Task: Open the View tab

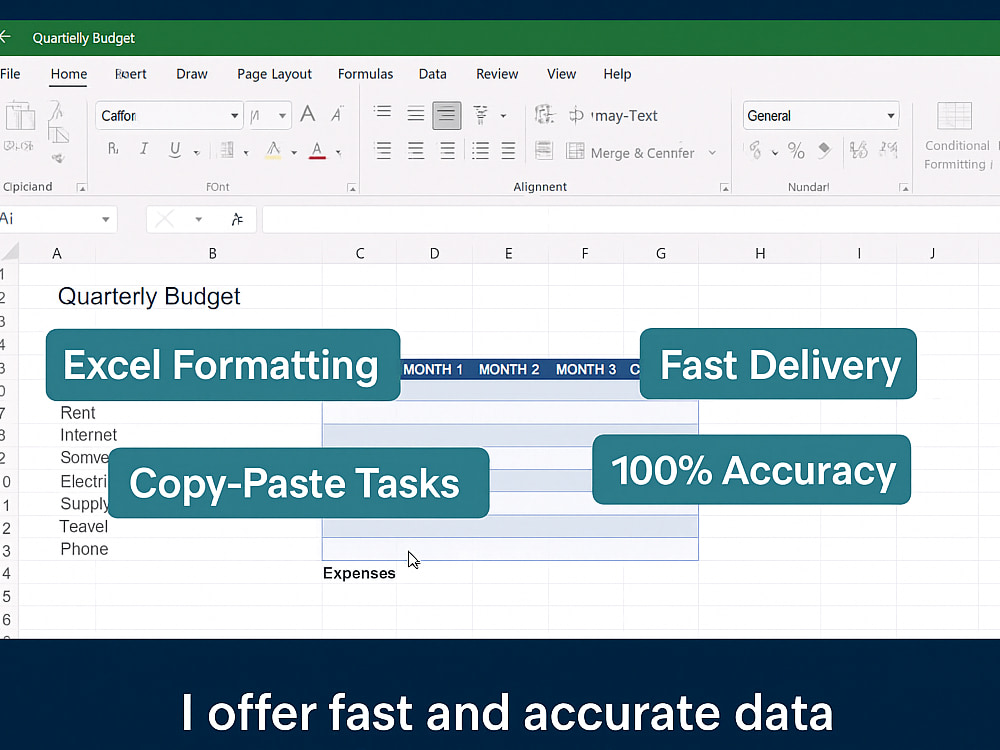Action: tap(561, 74)
